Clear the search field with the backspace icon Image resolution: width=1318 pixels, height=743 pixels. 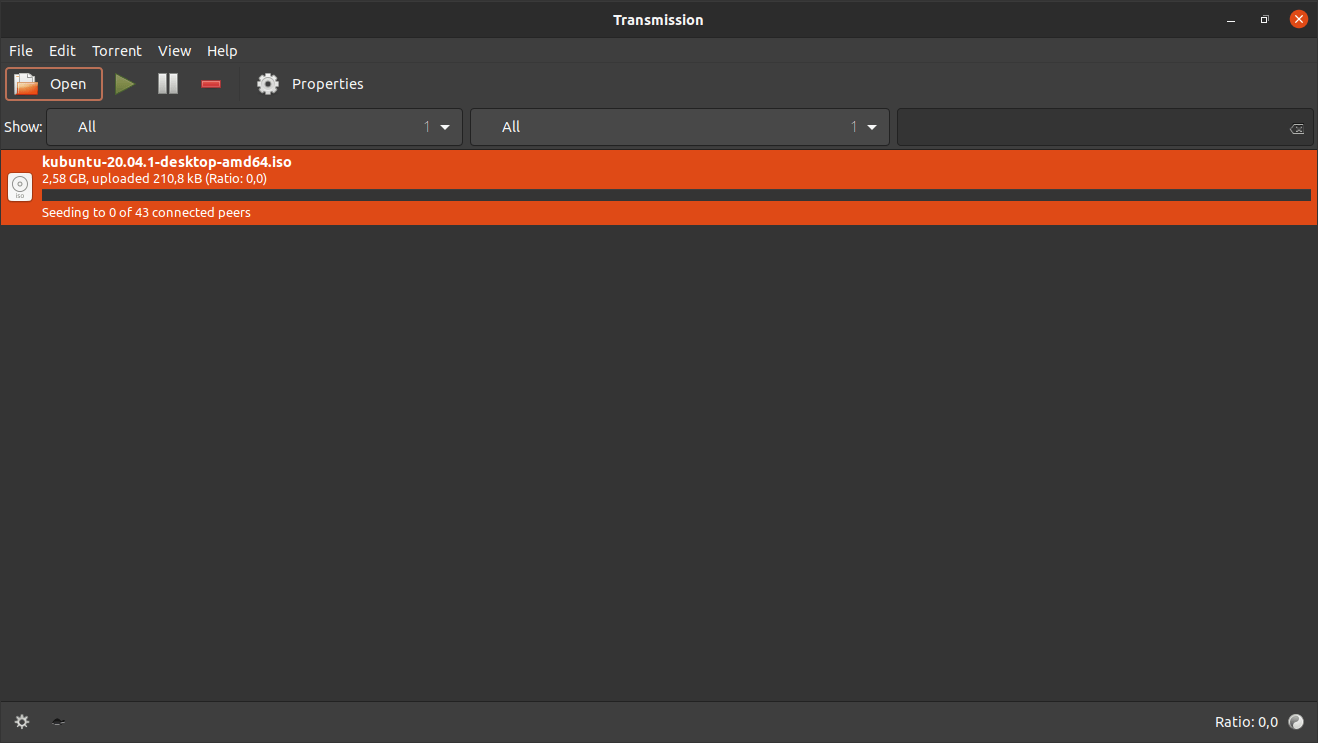click(1296, 128)
